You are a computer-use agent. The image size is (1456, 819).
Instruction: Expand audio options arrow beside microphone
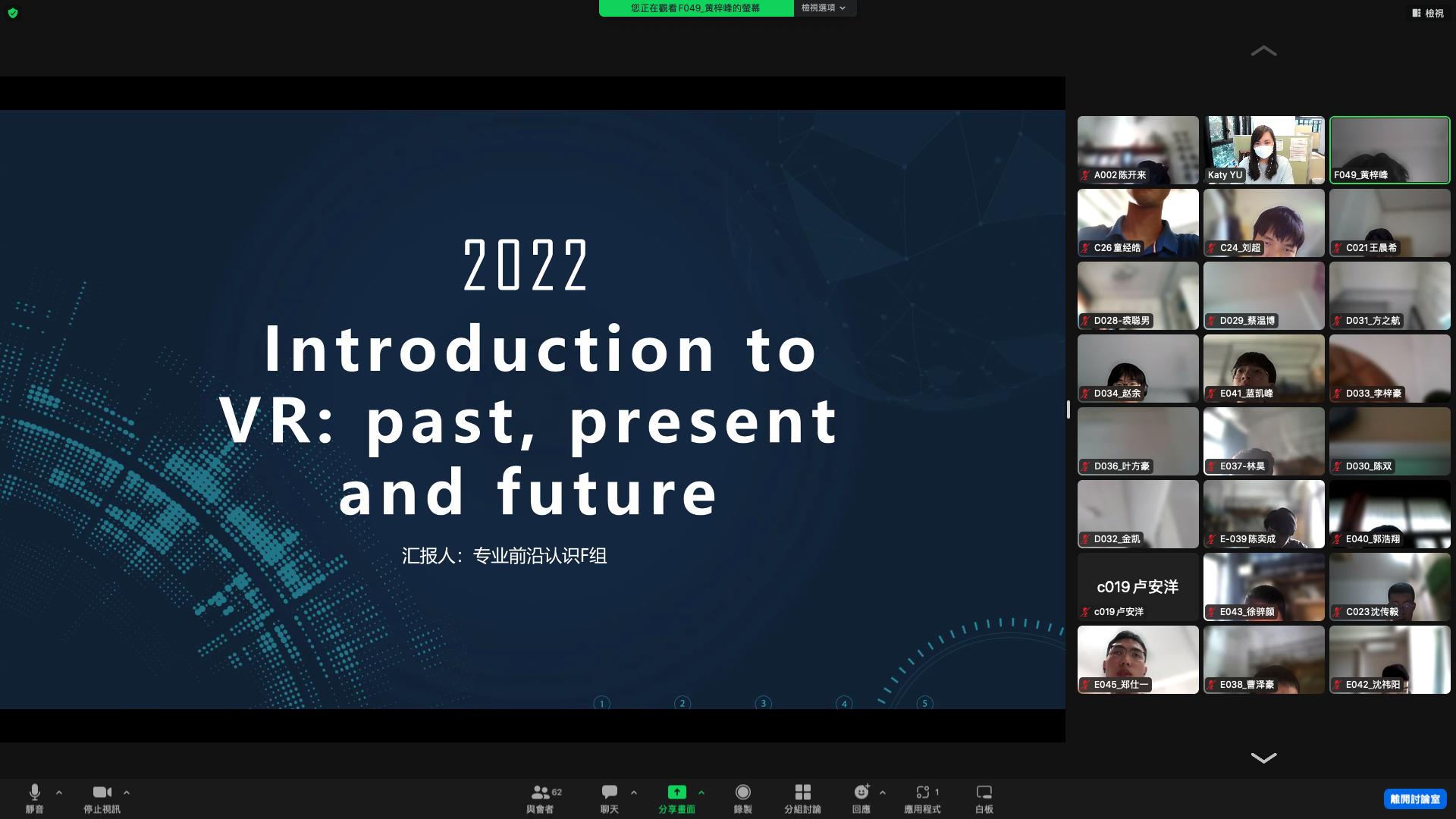coord(59,792)
